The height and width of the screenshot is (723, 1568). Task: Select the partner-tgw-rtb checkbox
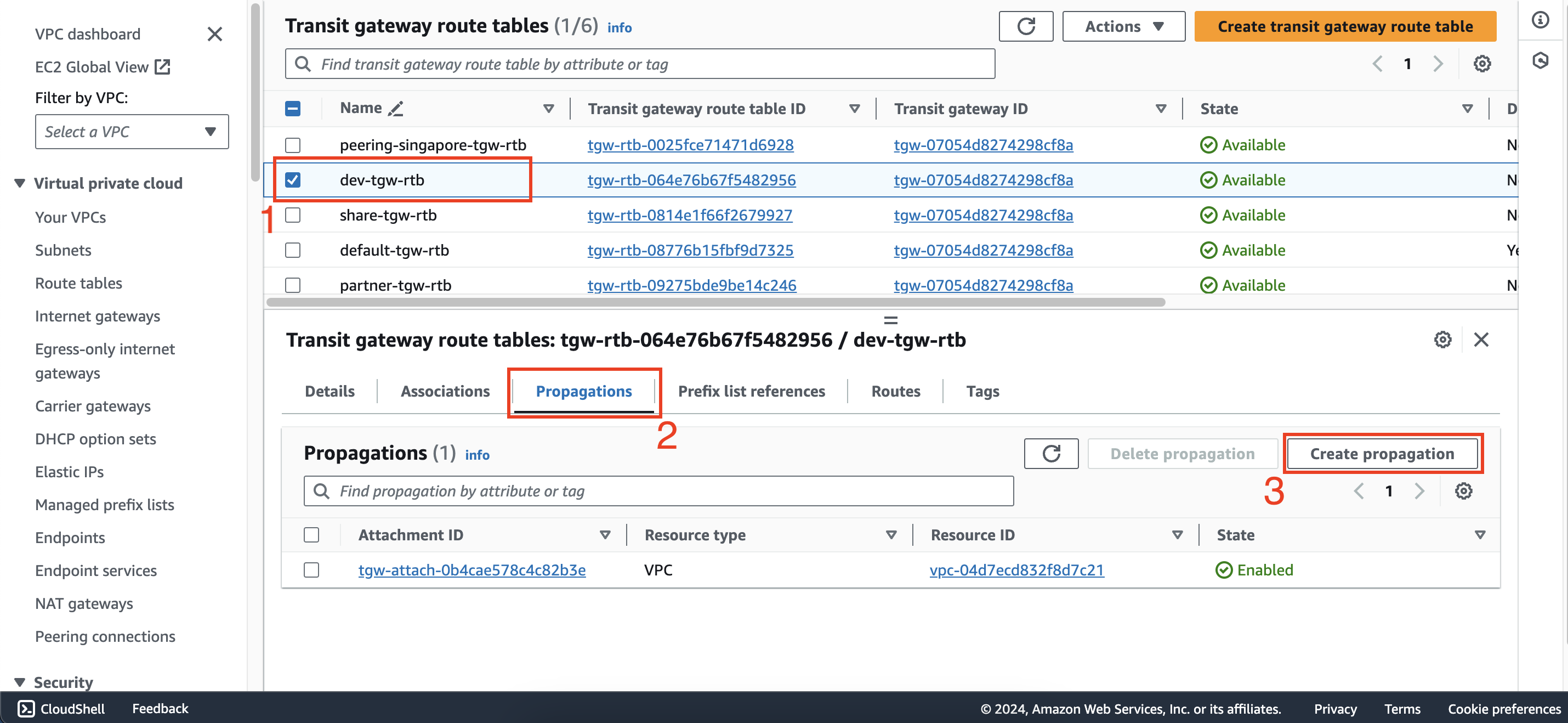293,285
